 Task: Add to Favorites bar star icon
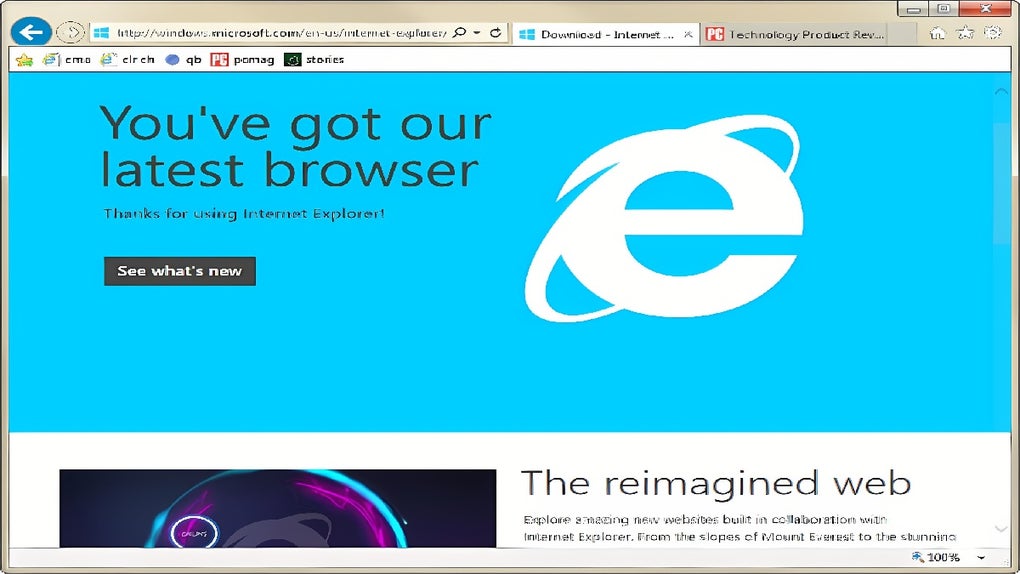click(25, 60)
